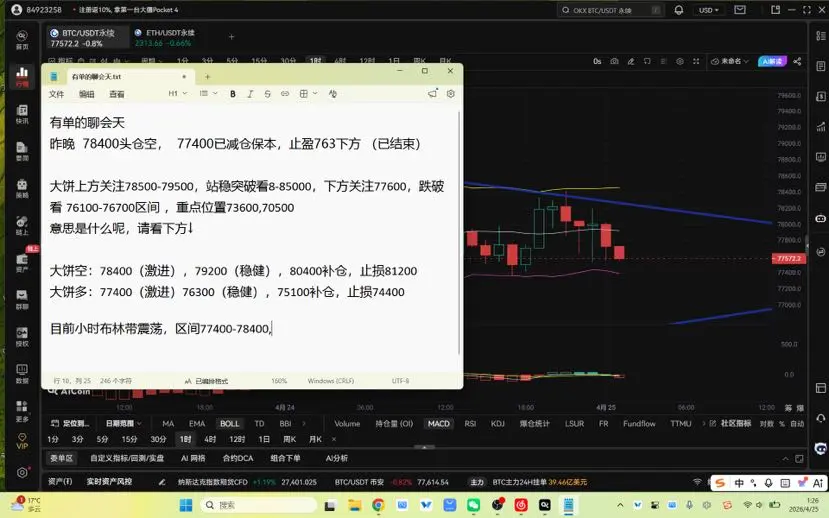The image size is (829, 518).
Task: Switch to the ETH/USDT永续 tab
Action: (x=165, y=38)
